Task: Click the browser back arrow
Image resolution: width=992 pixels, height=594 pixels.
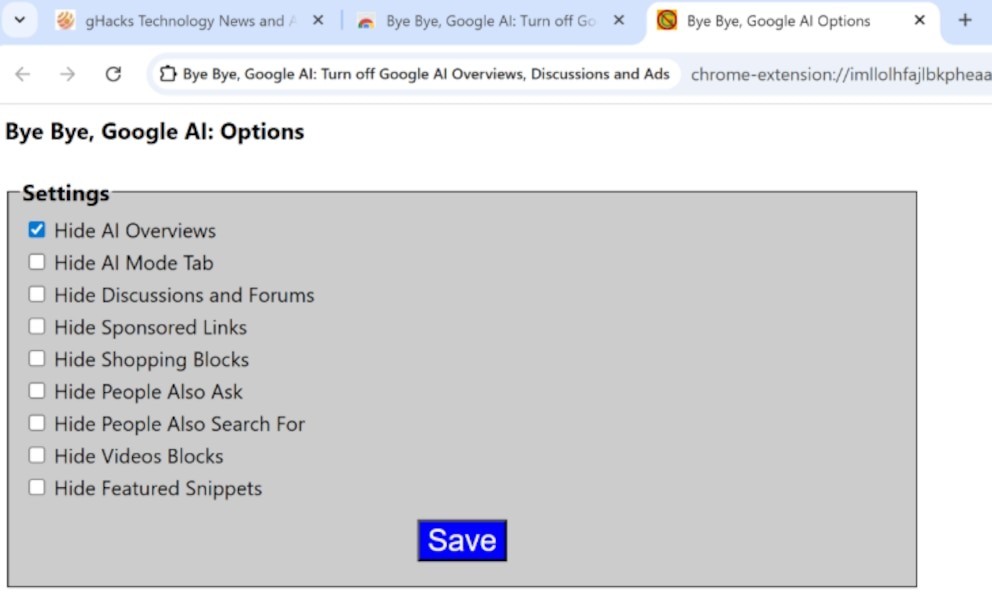Action: 23,74
